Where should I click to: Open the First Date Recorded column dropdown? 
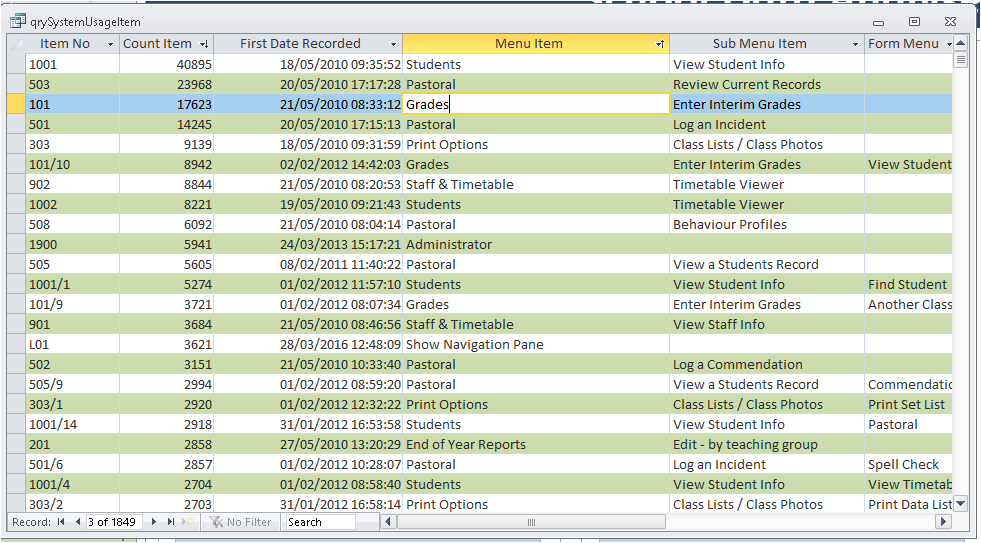(x=394, y=44)
